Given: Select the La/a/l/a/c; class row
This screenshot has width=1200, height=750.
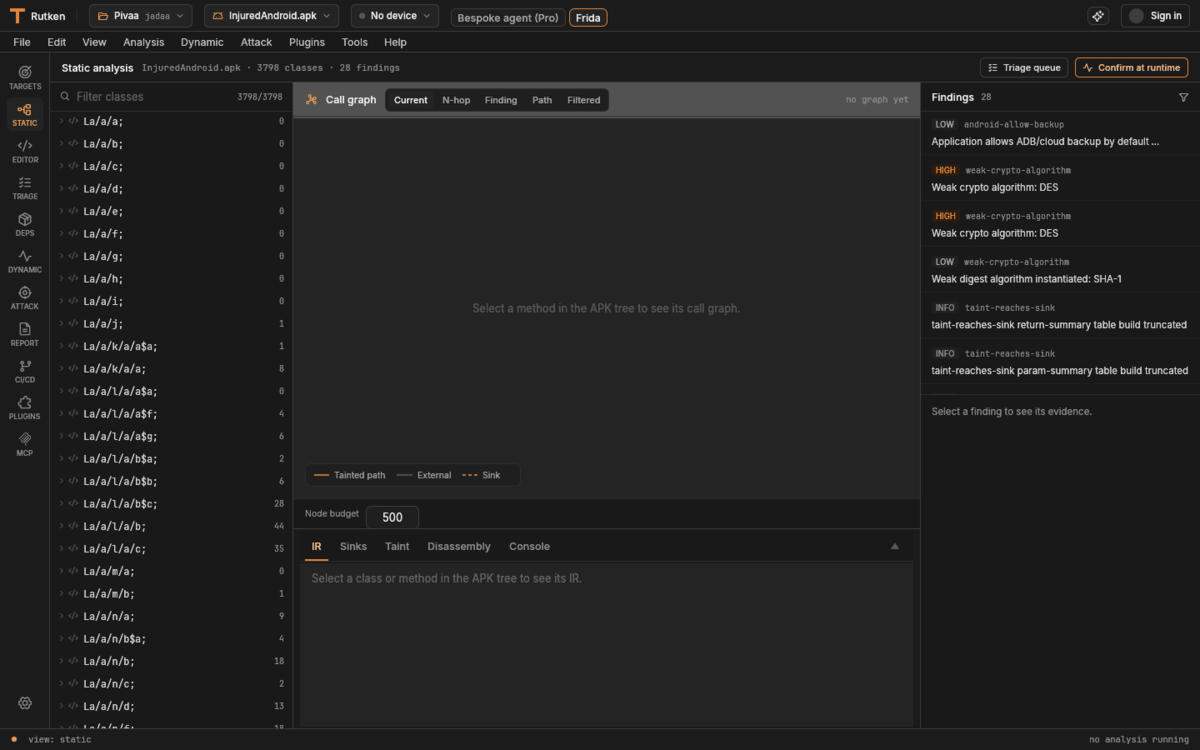Looking at the screenshot, I should 171,549.
